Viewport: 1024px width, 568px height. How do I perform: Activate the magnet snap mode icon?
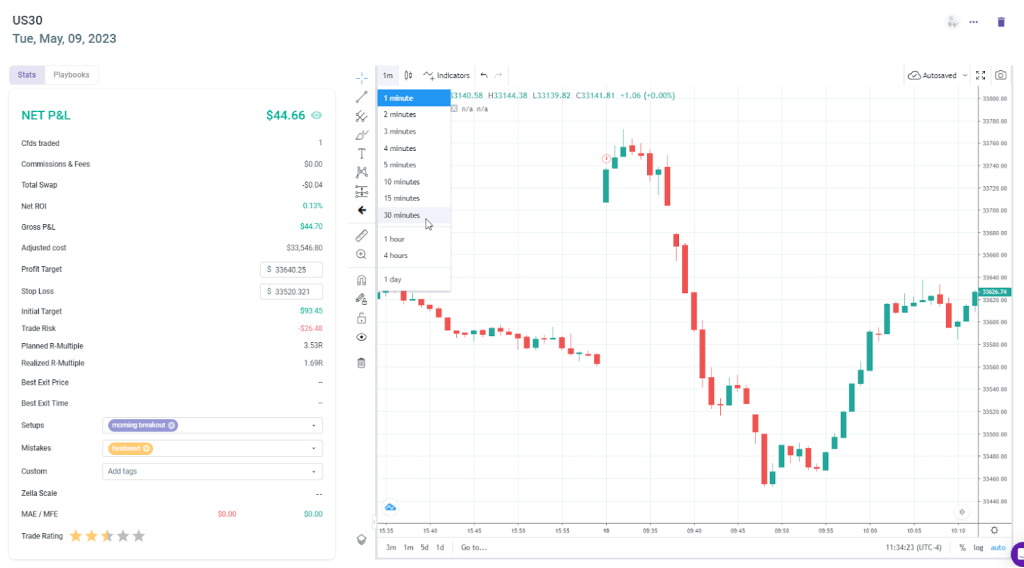click(362, 280)
